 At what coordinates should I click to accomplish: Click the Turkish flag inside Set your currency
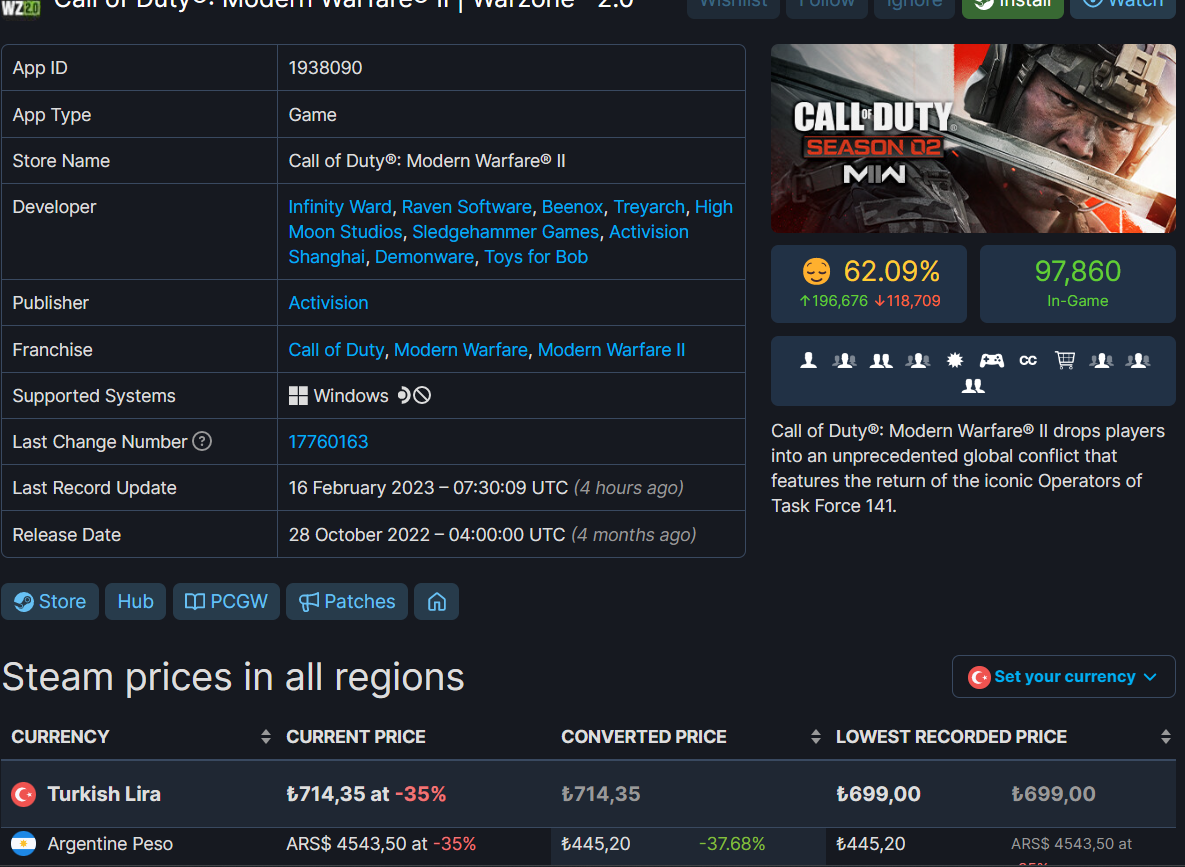coord(979,677)
